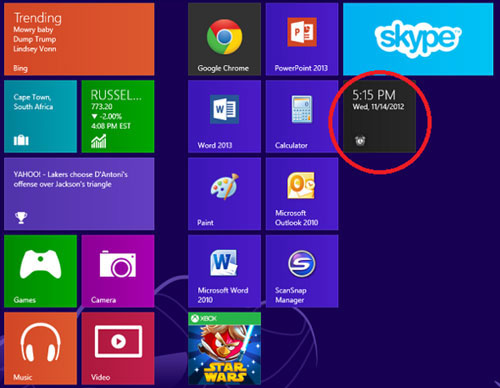Click the suitcase icon on travel tile
This screenshot has width=500, height=388.
(21, 140)
